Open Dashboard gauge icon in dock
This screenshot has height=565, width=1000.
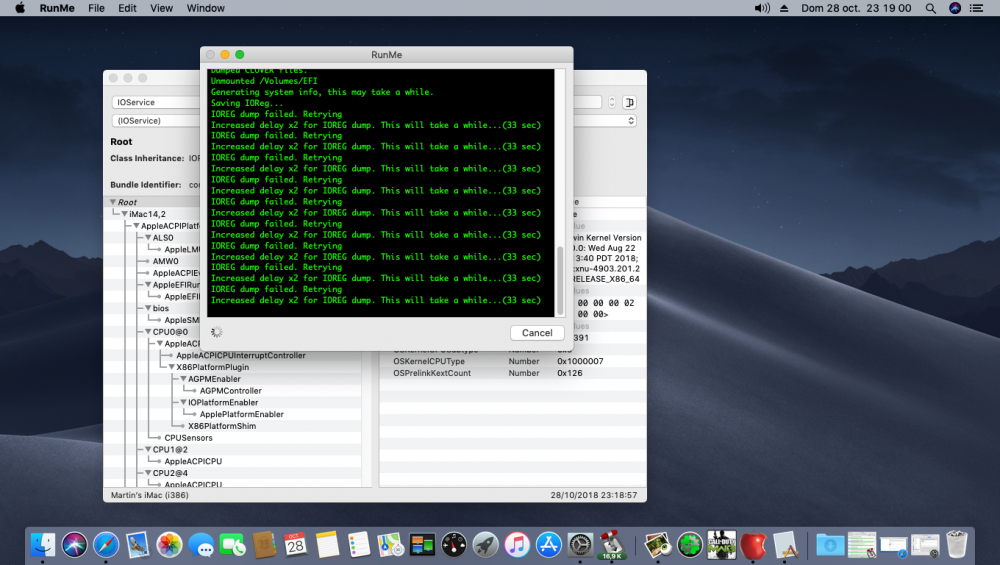click(453, 545)
